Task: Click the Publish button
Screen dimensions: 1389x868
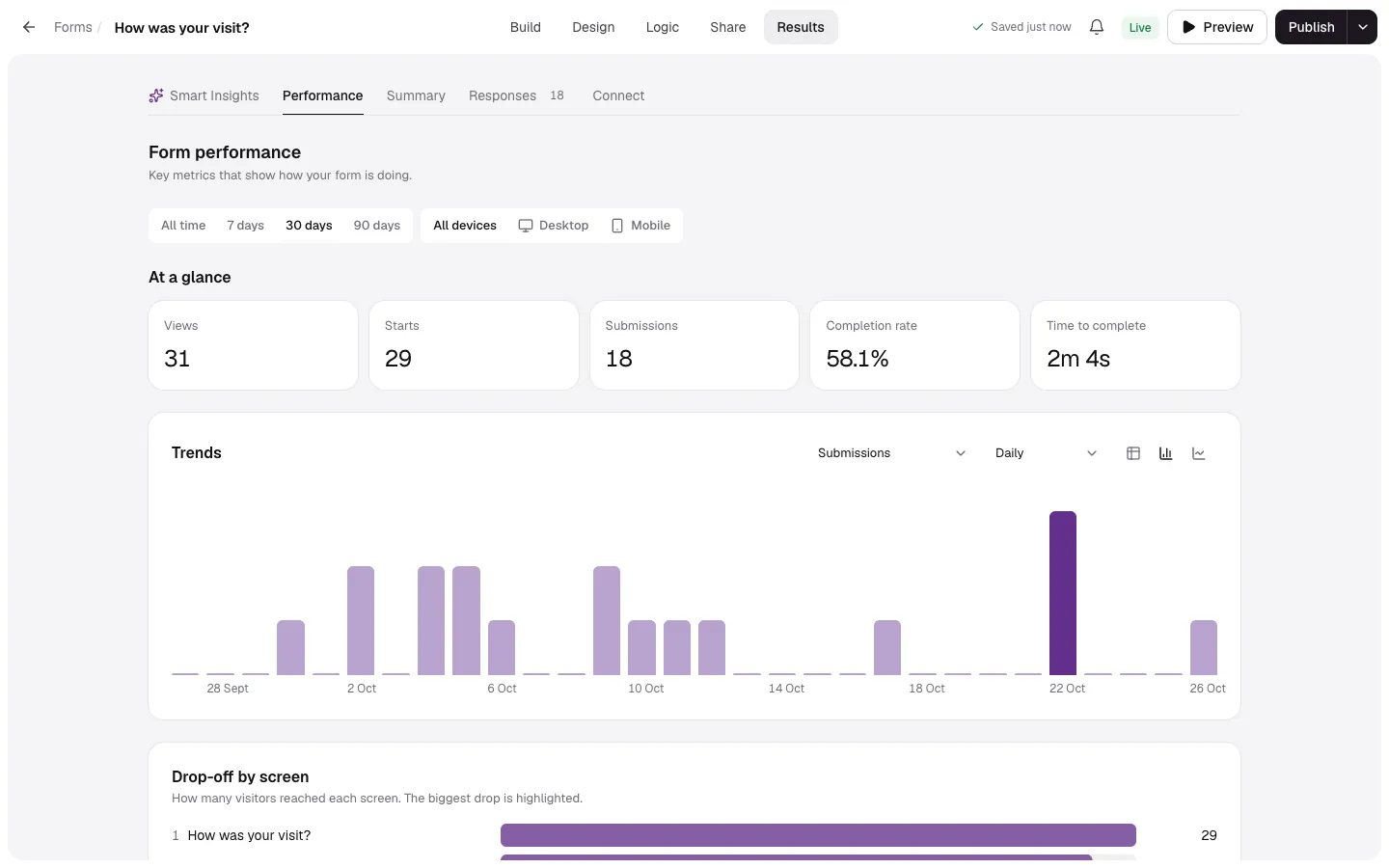Action: pos(1312,27)
